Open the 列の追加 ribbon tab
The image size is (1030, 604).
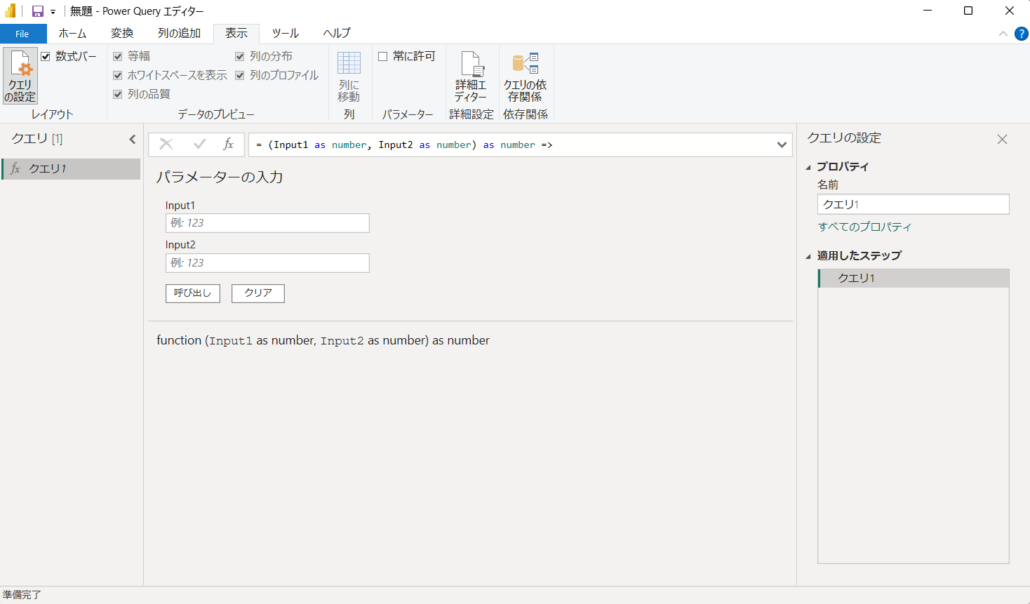click(179, 33)
